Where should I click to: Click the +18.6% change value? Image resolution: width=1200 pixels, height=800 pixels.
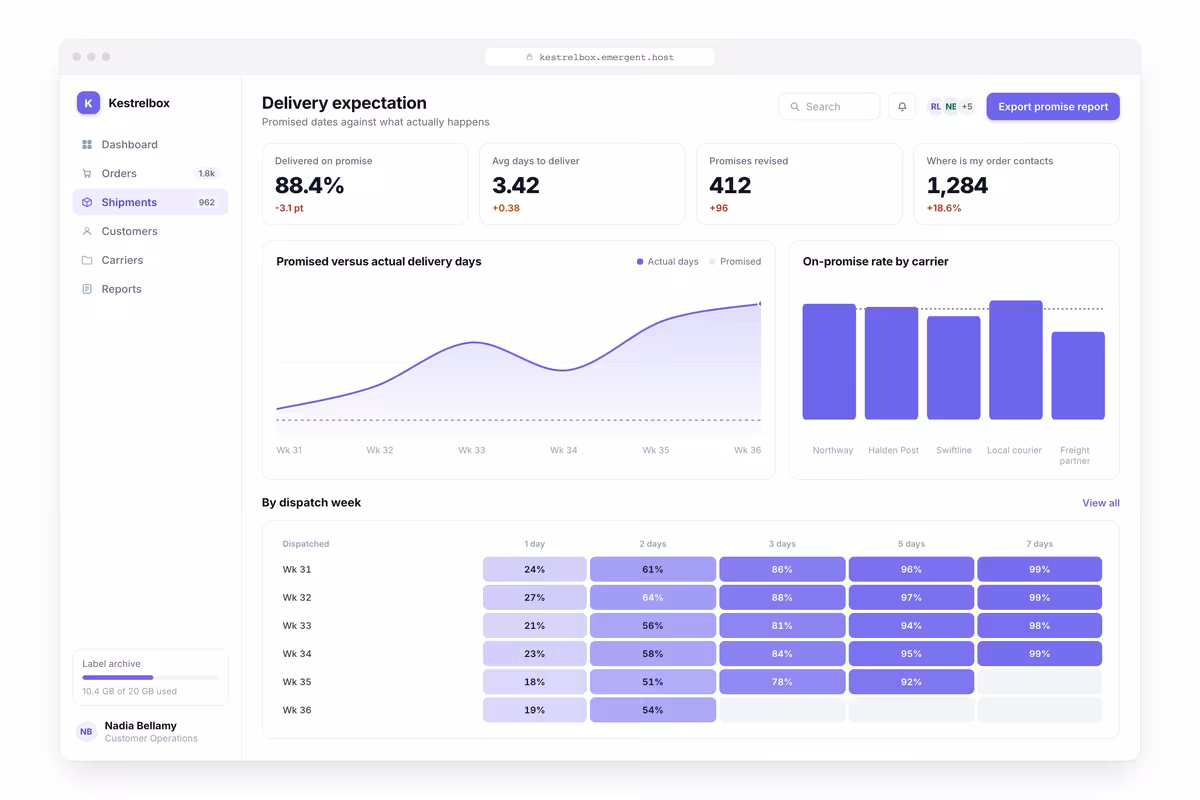[x=944, y=208]
